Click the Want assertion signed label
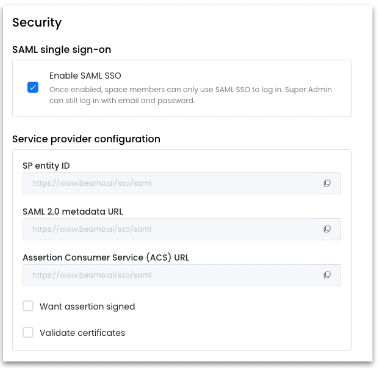 87,306
